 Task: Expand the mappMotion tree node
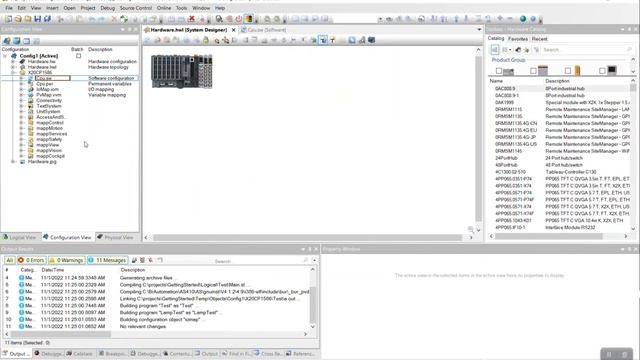pyautogui.click(x=22, y=128)
